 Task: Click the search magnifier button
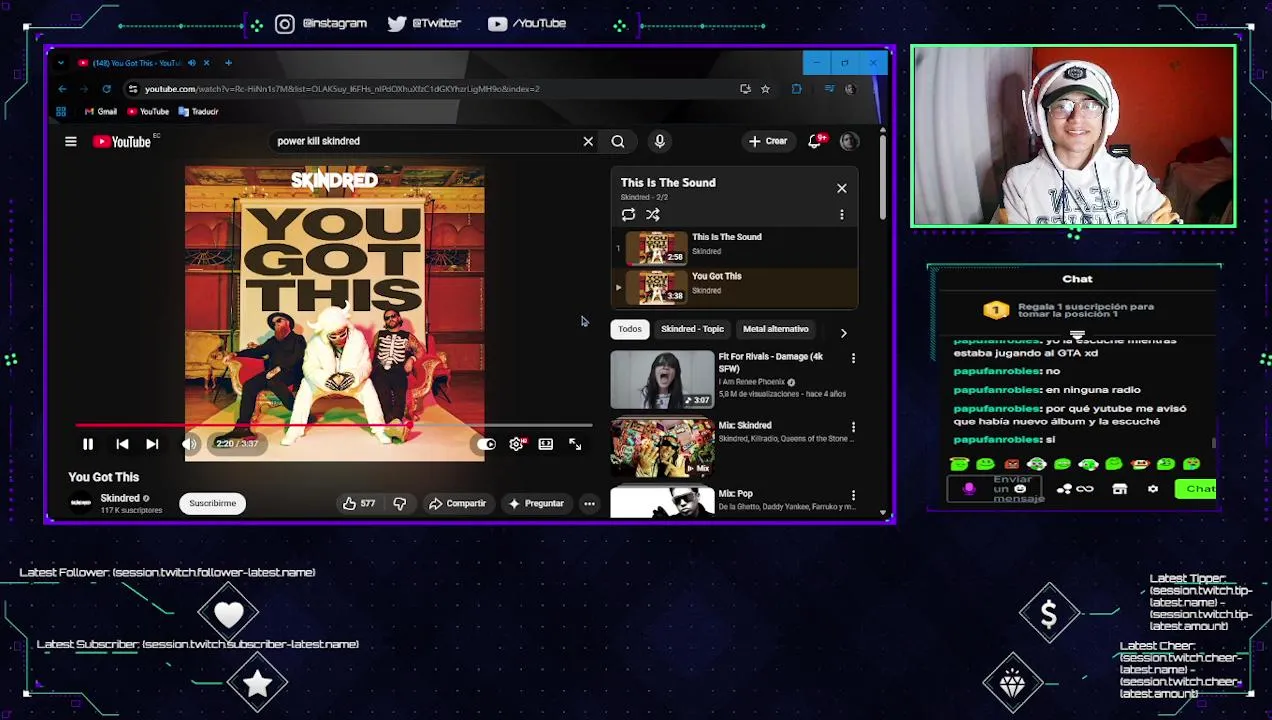click(x=618, y=141)
